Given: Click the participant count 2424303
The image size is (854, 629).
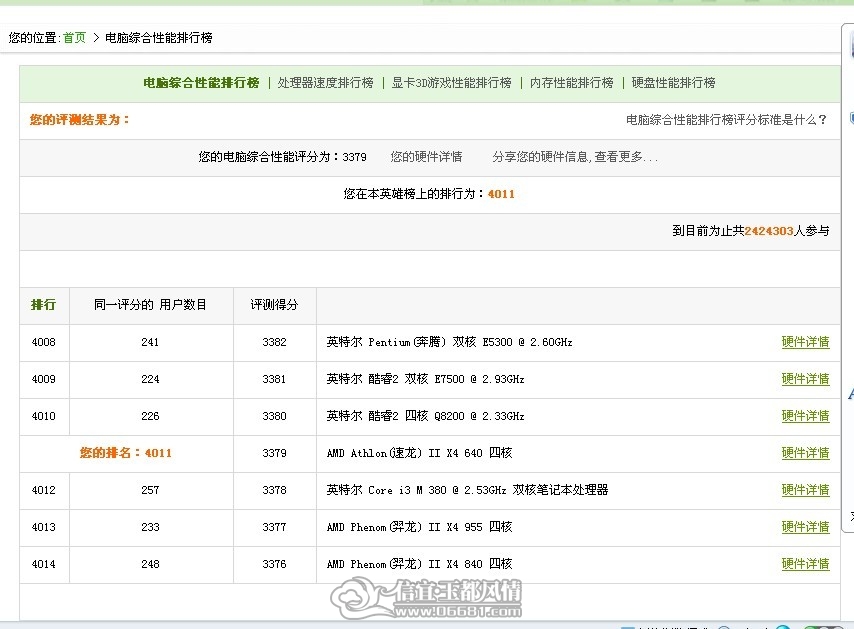Looking at the screenshot, I should [769, 231].
